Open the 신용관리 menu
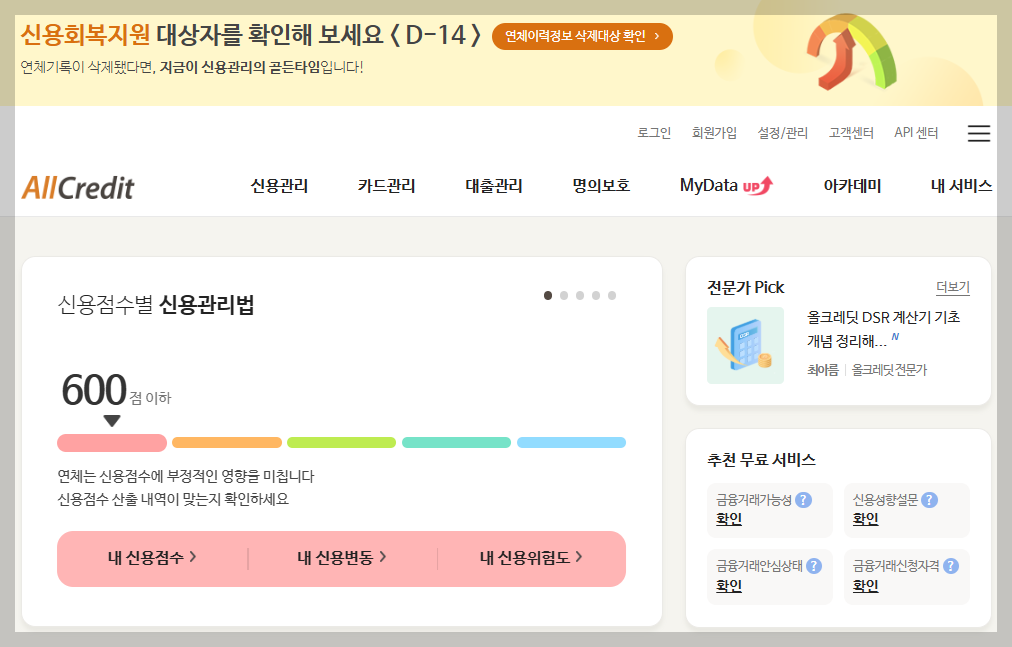 coord(279,186)
